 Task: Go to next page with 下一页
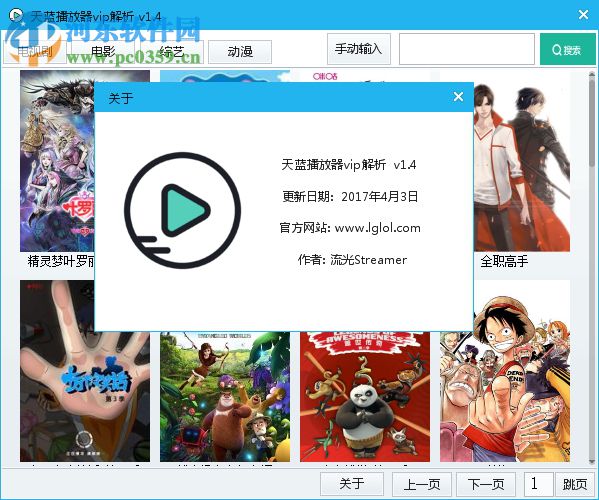486,484
